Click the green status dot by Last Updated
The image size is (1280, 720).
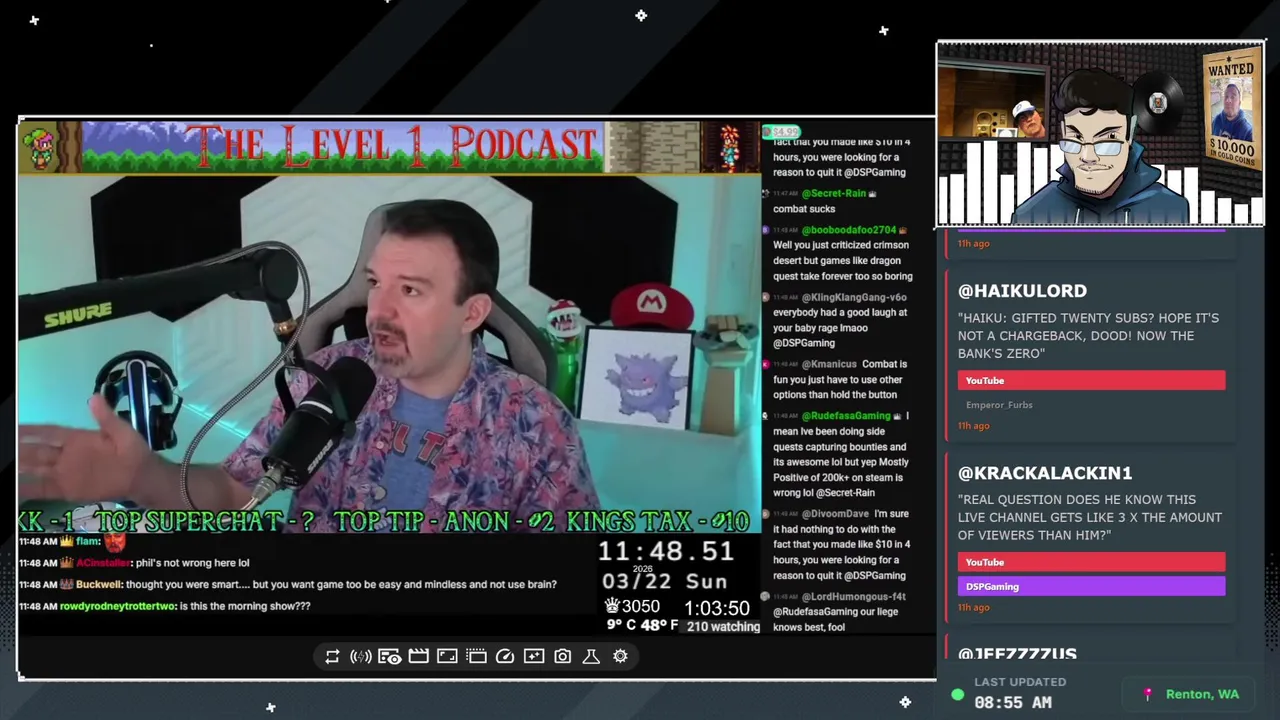[958, 694]
